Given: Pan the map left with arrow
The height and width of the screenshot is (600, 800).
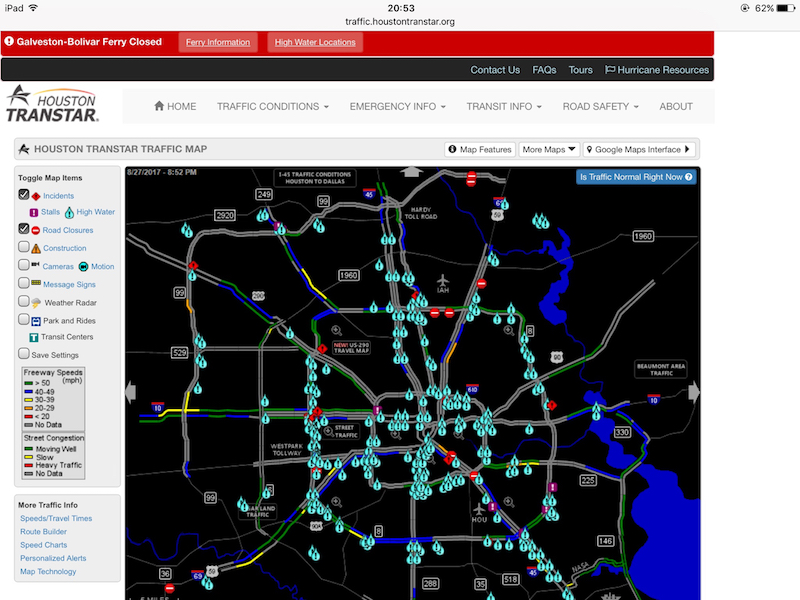Looking at the screenshot, I should tap(131, 392).
